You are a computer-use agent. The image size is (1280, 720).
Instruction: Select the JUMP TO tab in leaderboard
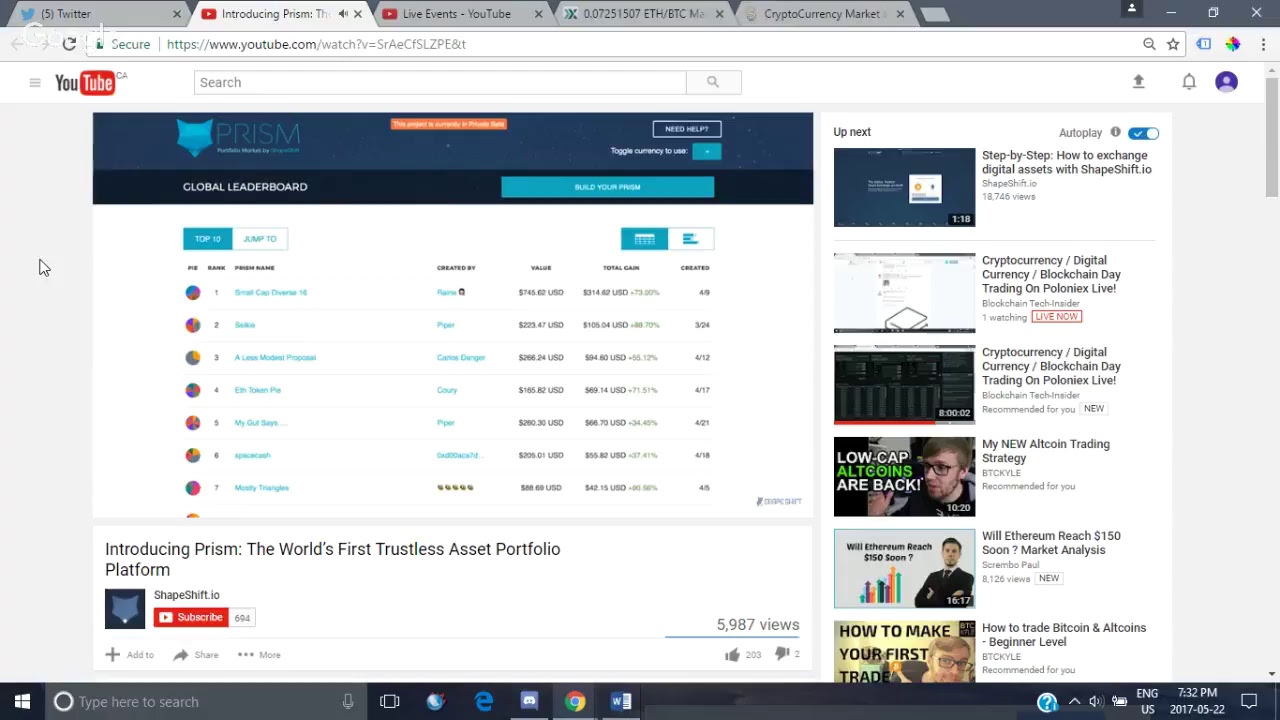(260, 239)
